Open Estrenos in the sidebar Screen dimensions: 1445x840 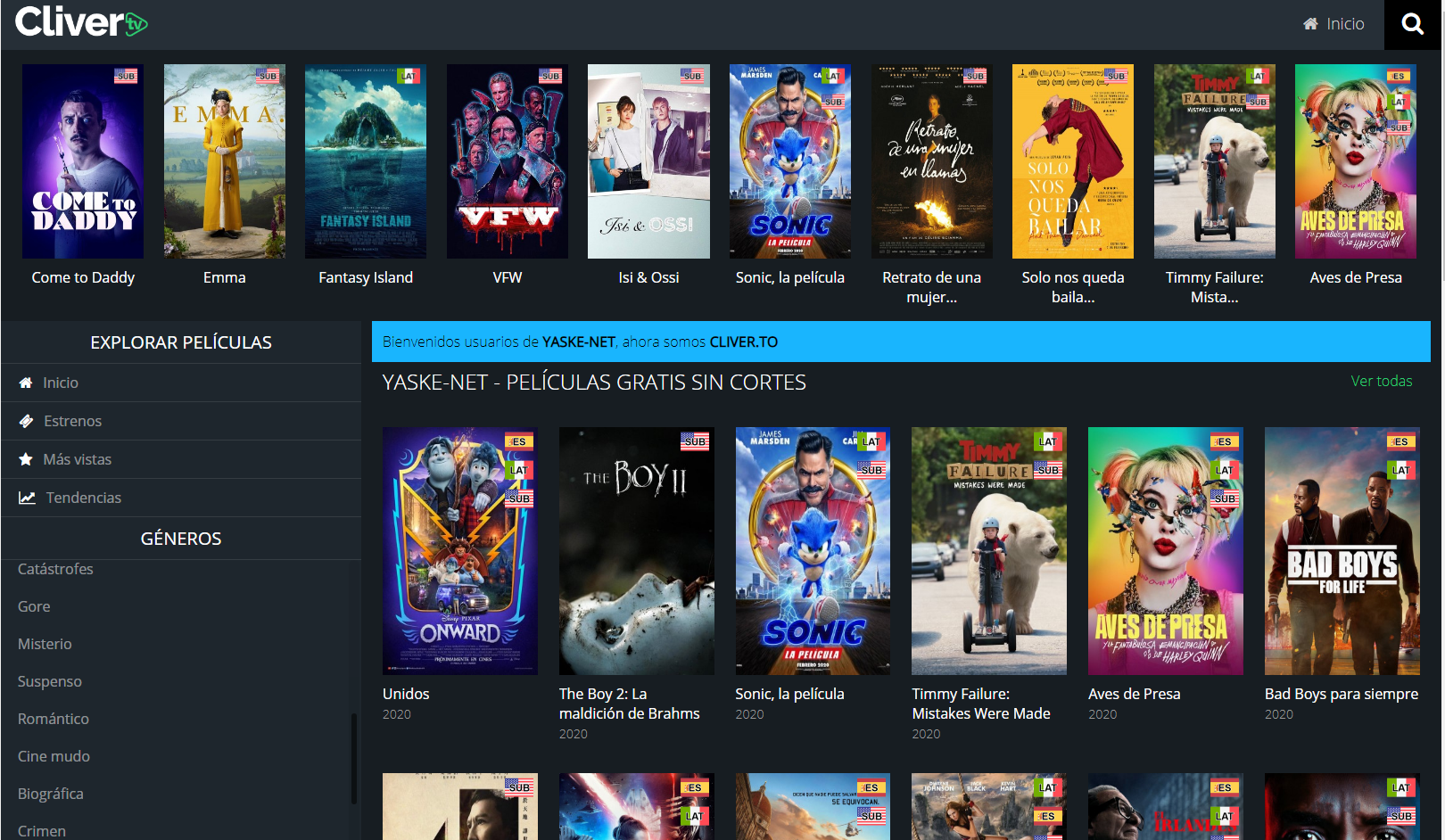point(181,421)
